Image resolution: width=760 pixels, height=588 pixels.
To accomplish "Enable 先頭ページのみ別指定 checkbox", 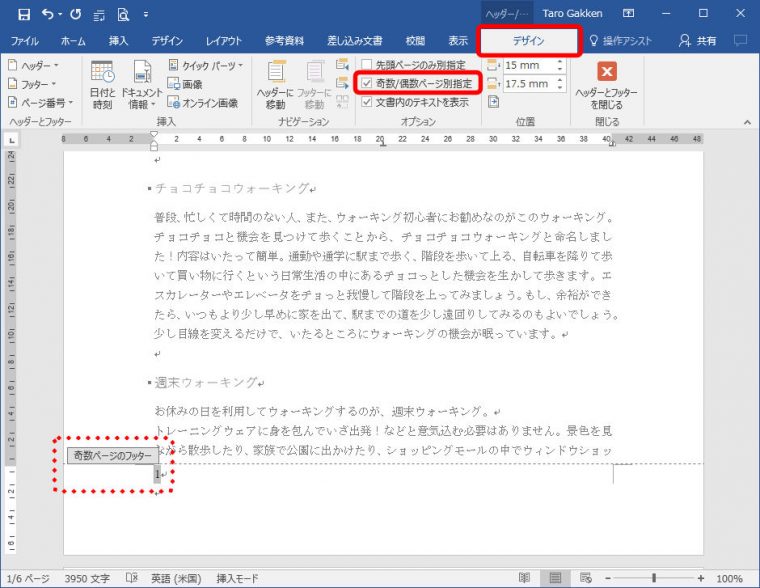I will tap(367, 64).
